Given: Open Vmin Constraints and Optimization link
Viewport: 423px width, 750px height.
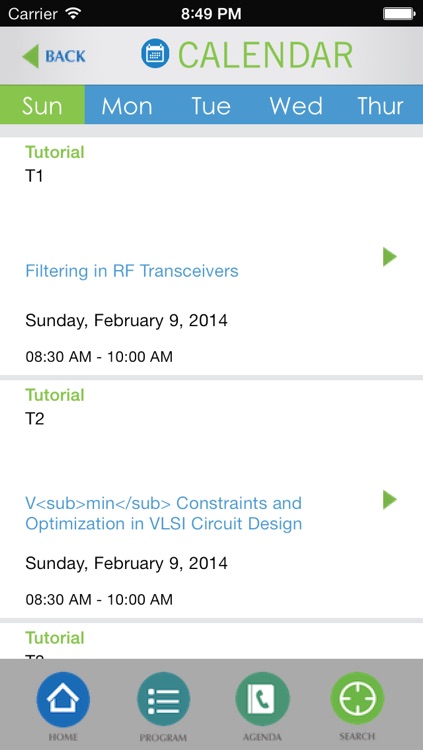Looking at the screenshot, I should click(164, 513).
